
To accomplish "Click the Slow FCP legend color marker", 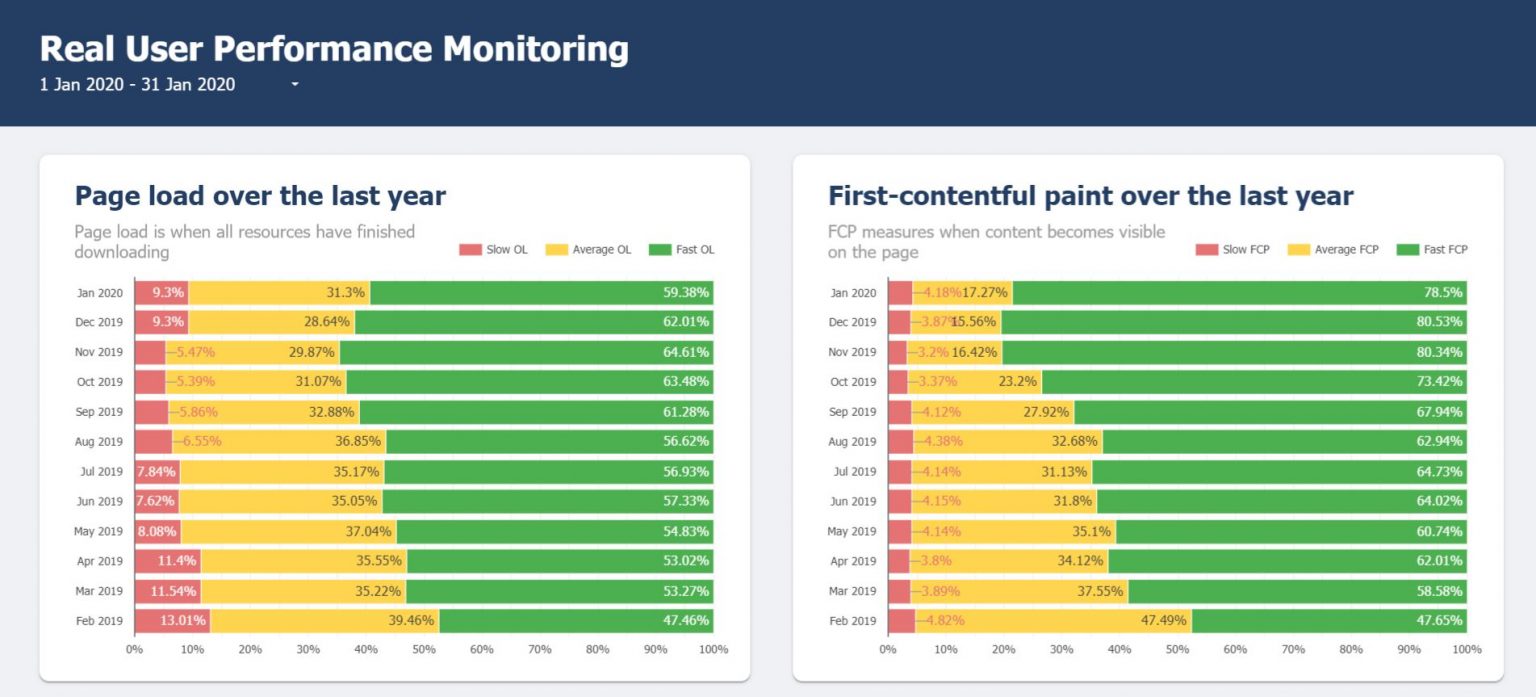I will click(1205, 249).
